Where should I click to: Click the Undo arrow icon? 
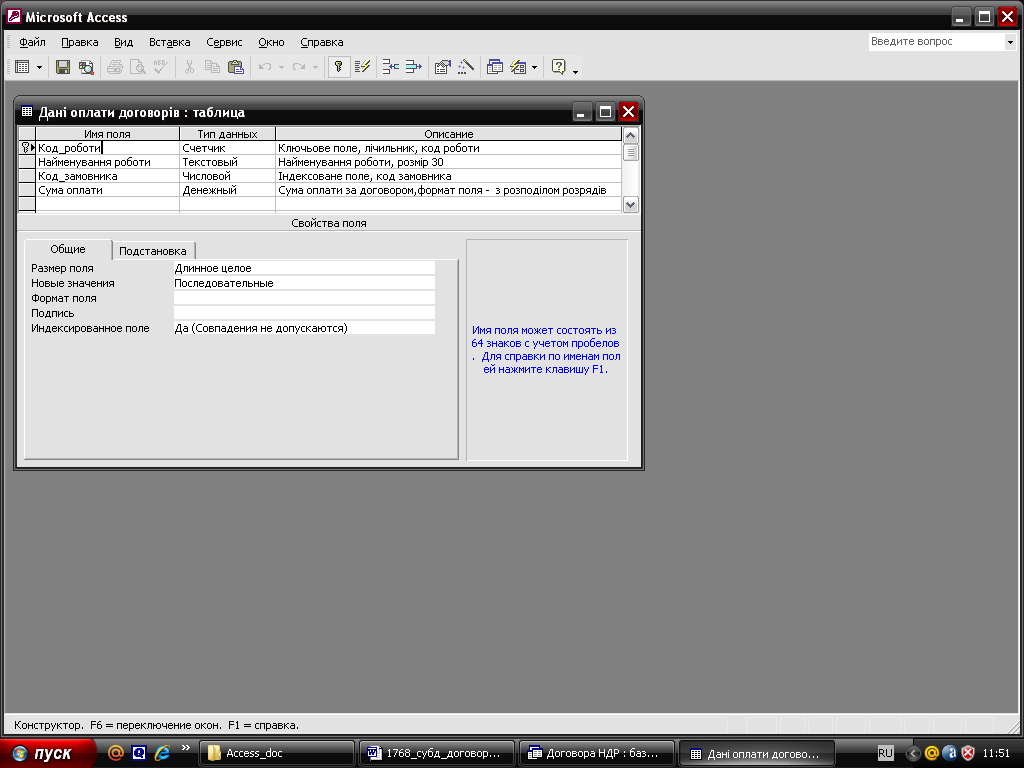tap(264, 67)
